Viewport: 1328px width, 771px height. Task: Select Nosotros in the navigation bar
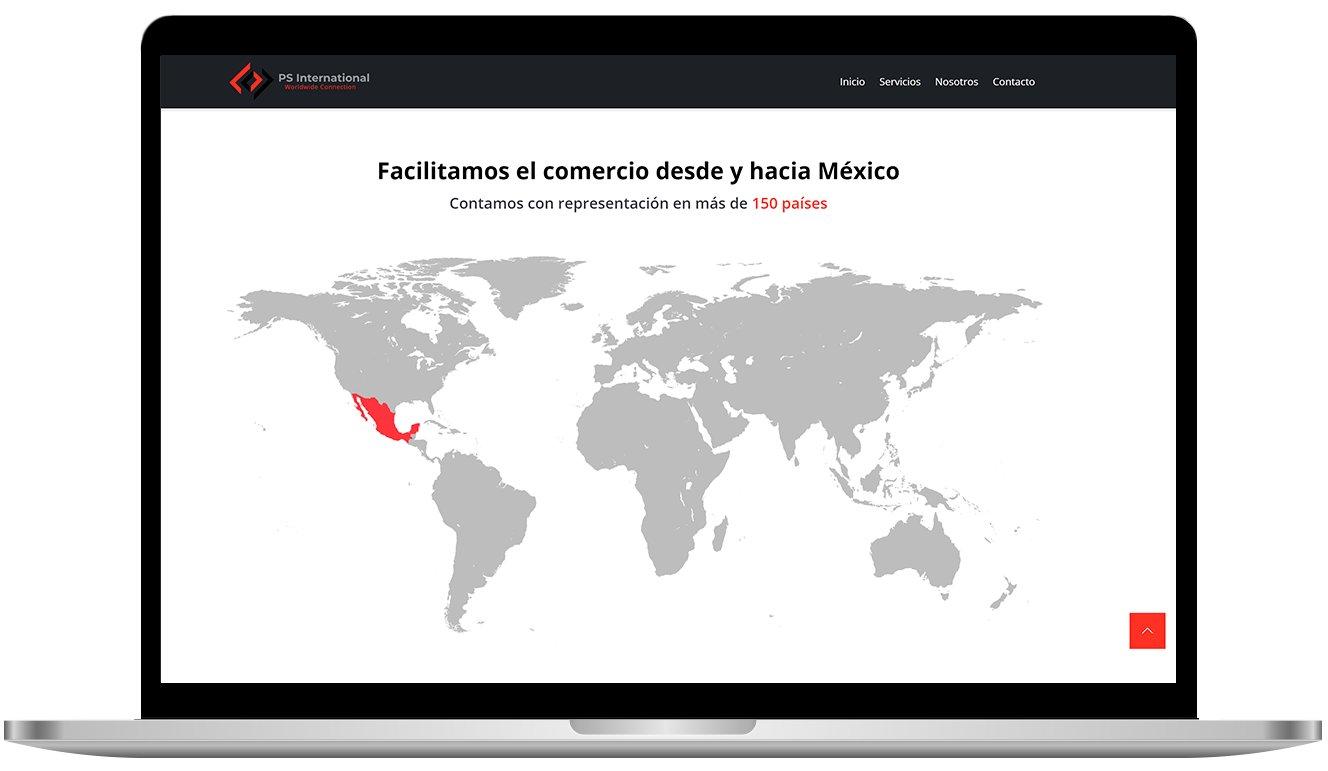(956, 82)
